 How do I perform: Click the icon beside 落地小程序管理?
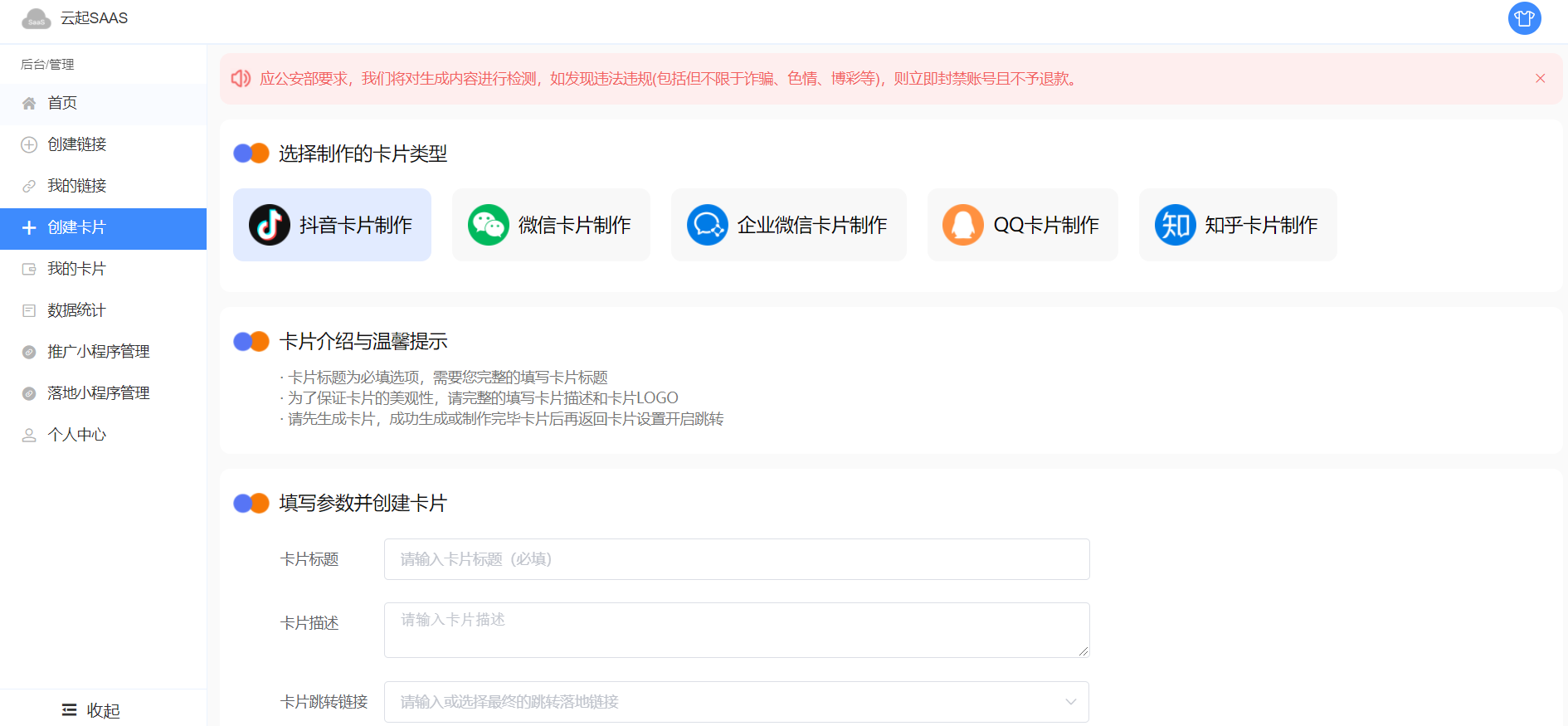29,393
